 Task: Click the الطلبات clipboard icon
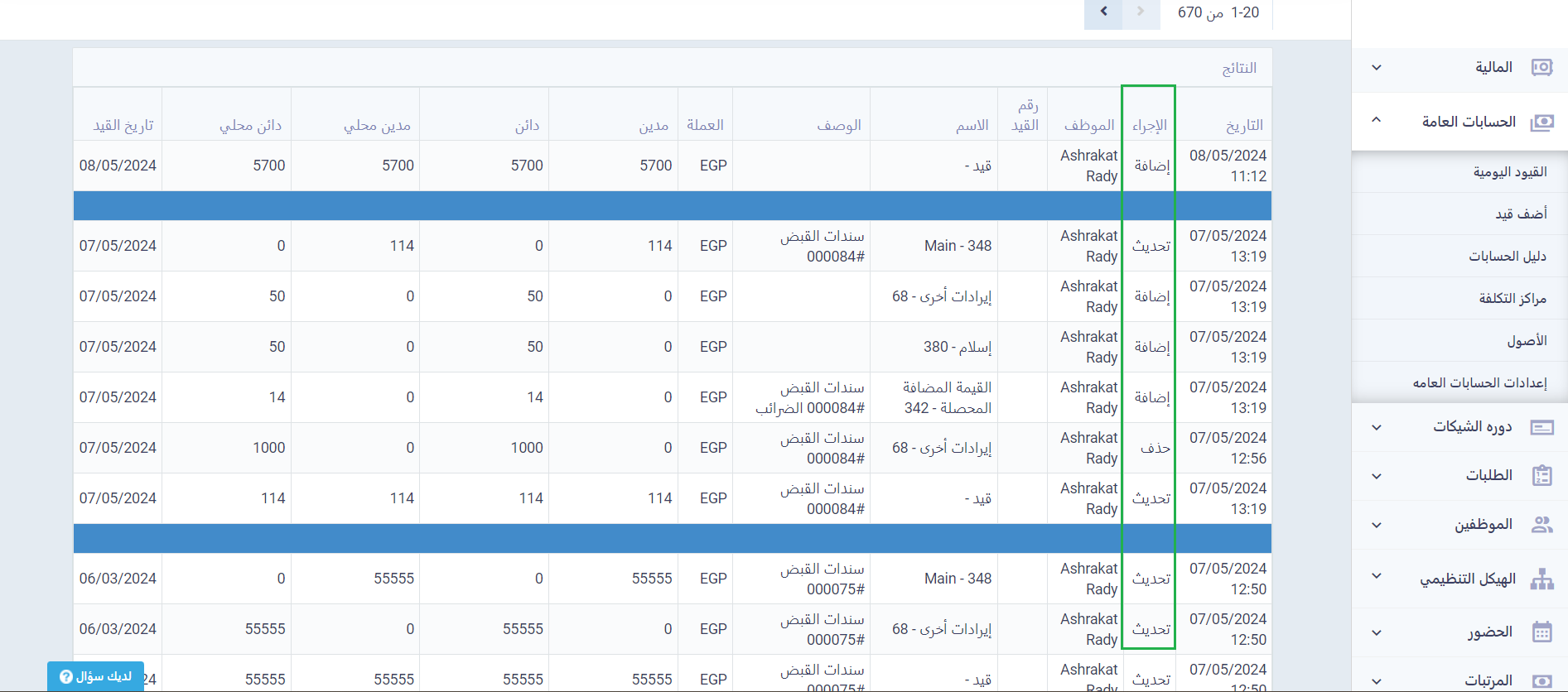(1541, 475)
